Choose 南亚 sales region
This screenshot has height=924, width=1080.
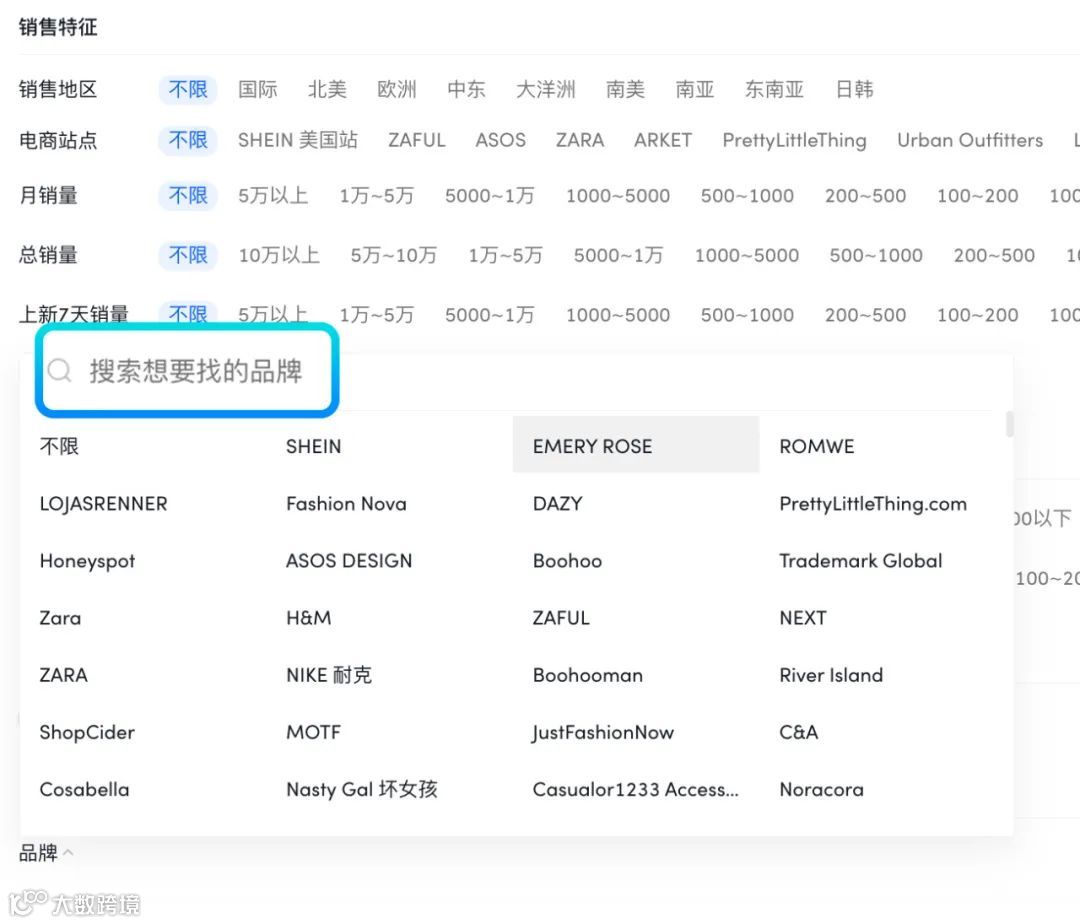click(695, 90)
